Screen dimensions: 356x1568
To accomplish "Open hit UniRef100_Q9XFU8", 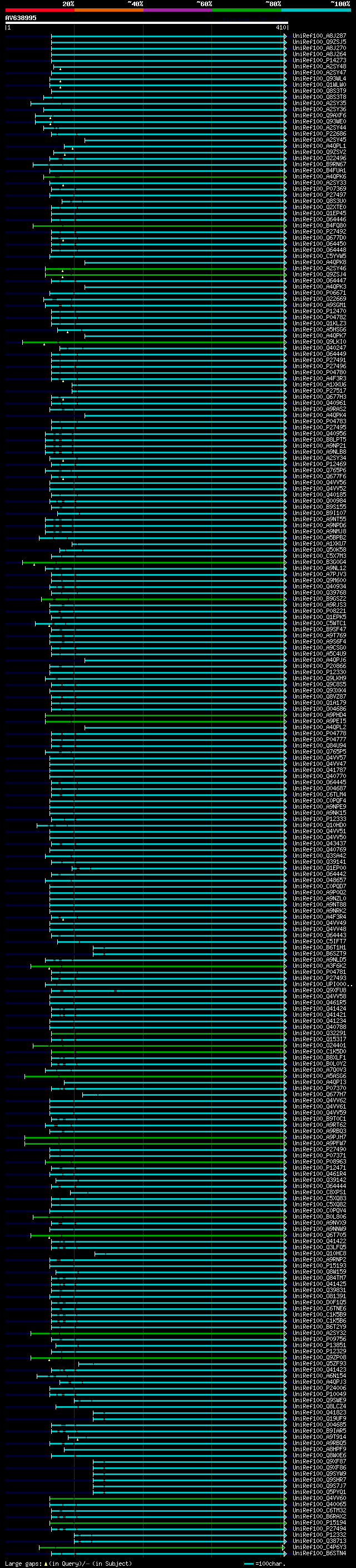I will tap(319, 990).
